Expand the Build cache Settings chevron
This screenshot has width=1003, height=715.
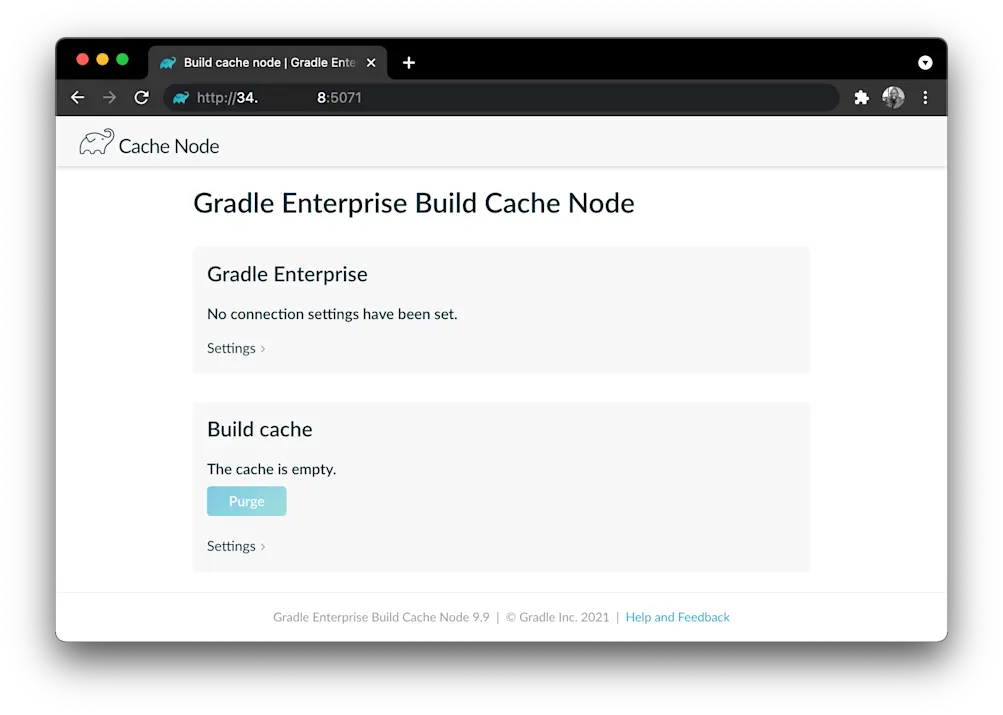pos(263,546)
